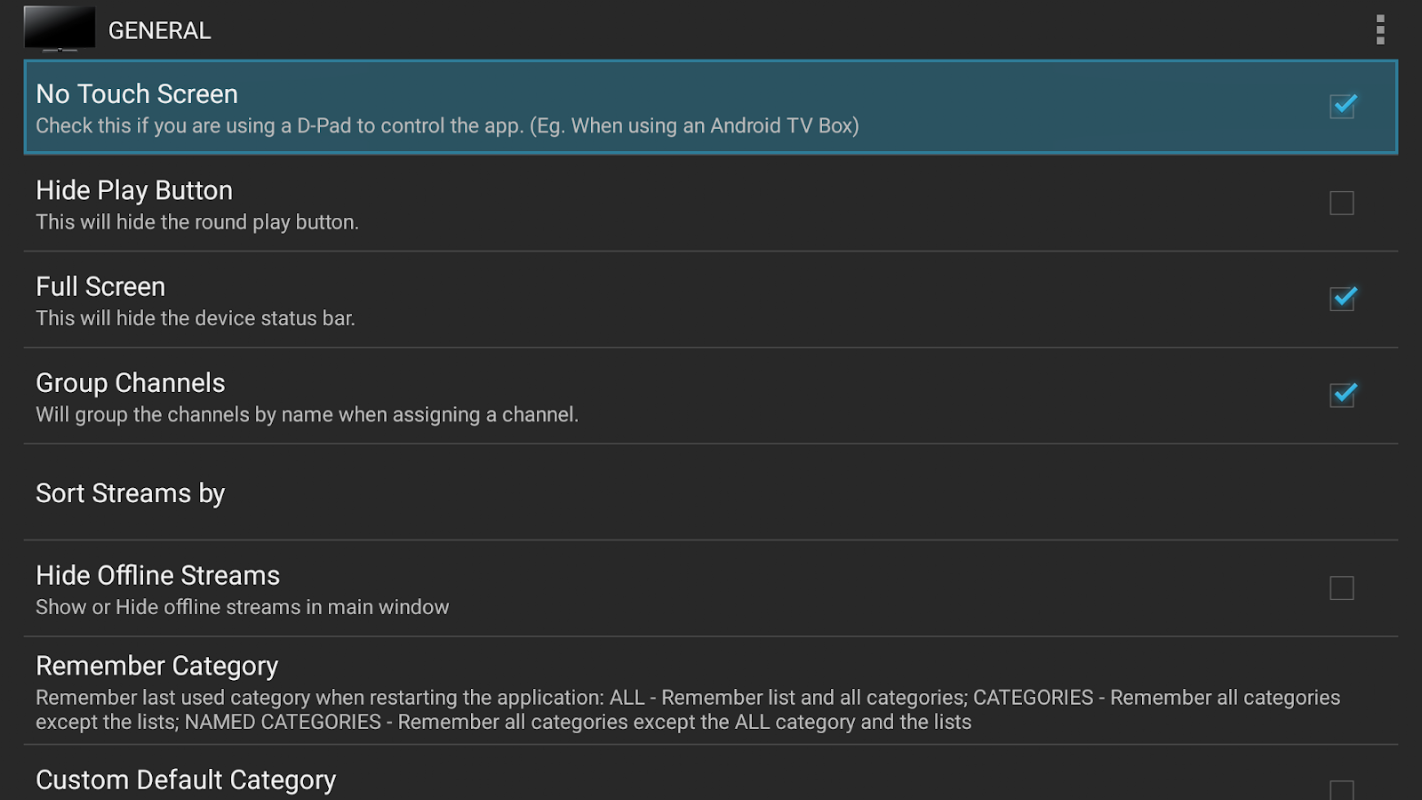Screen dimensions: 1422x800
Task: Uncheck the No Touch Screen checkbox
Action: click(x=1342, y=105)
